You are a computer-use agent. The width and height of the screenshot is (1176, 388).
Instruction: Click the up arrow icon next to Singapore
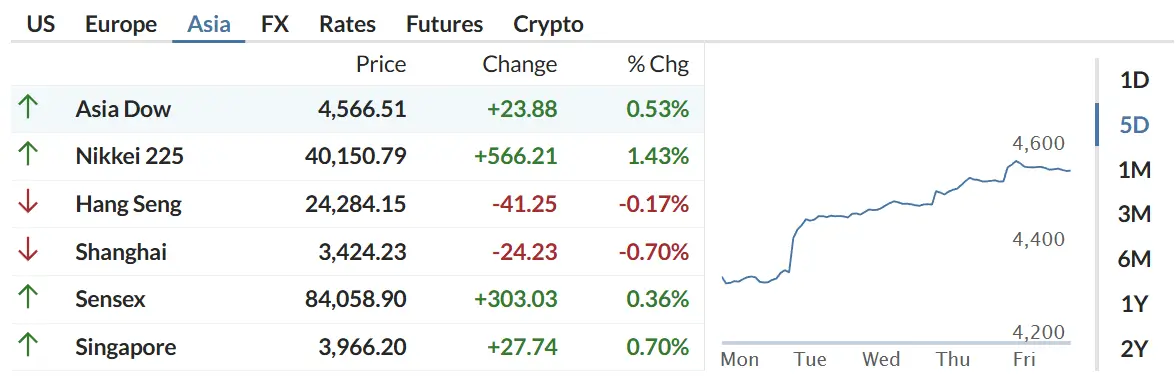tap(28, 347)
